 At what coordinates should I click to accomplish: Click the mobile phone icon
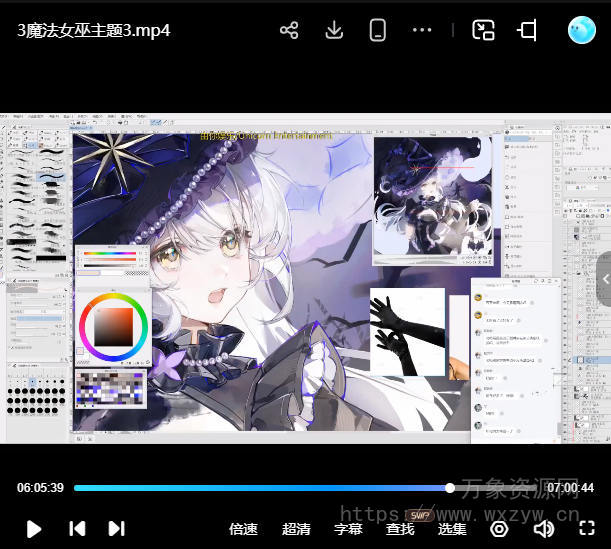tap(378, 30)
